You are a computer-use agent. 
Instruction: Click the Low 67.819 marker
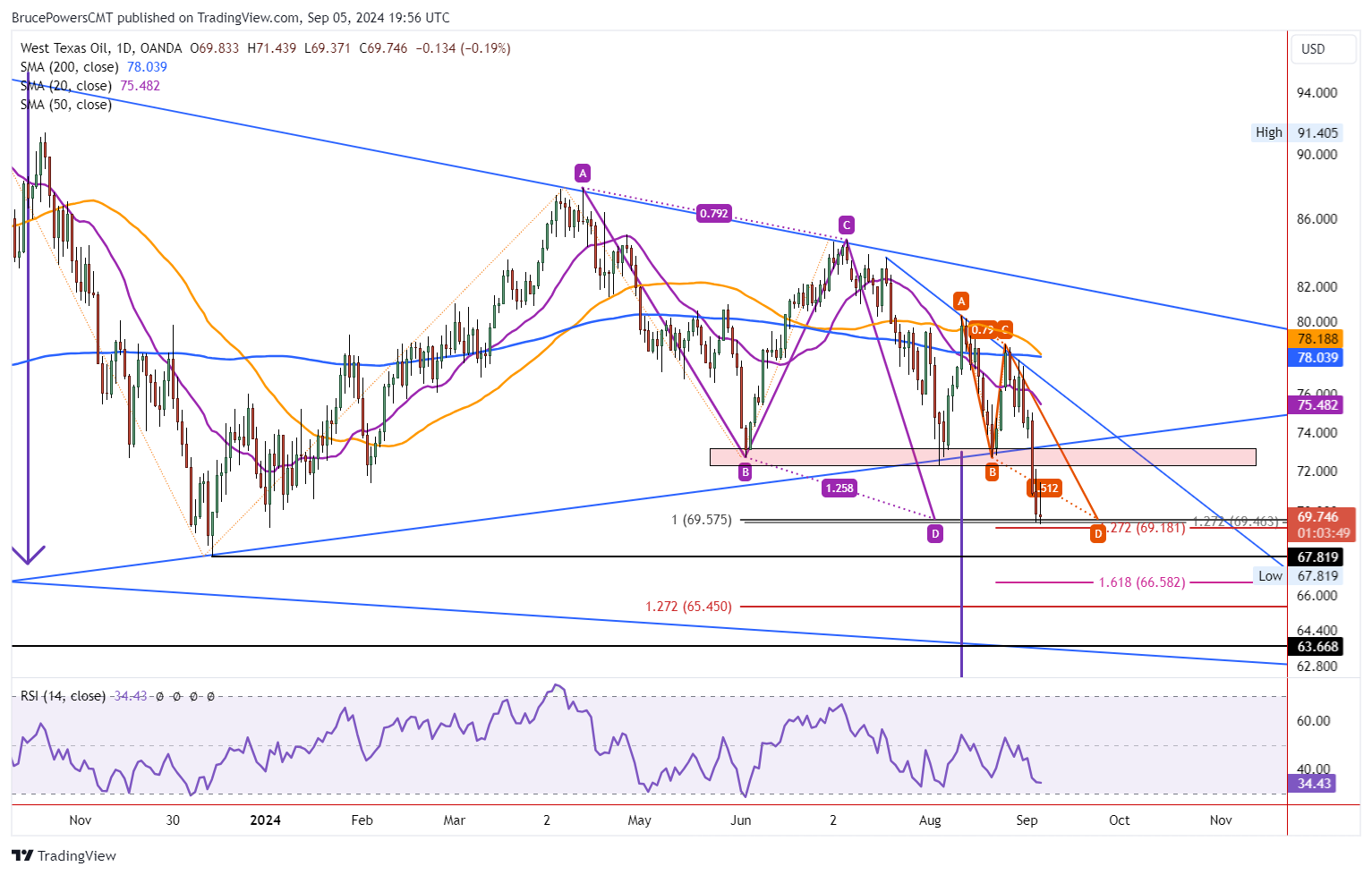coord(1298,576)
